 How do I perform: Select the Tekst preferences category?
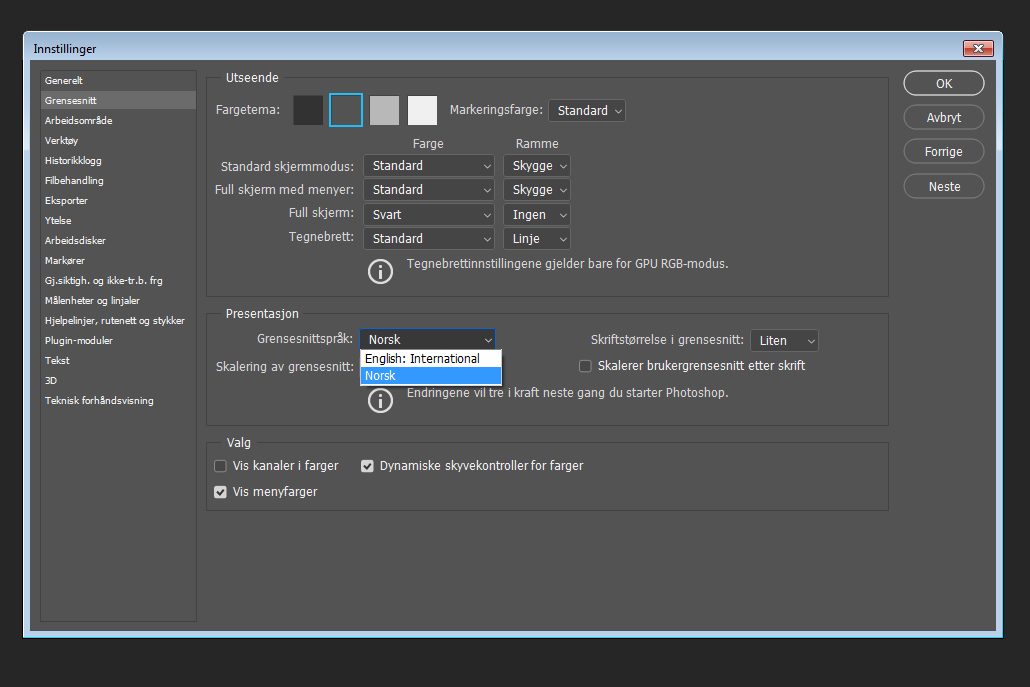pos(118,360)
